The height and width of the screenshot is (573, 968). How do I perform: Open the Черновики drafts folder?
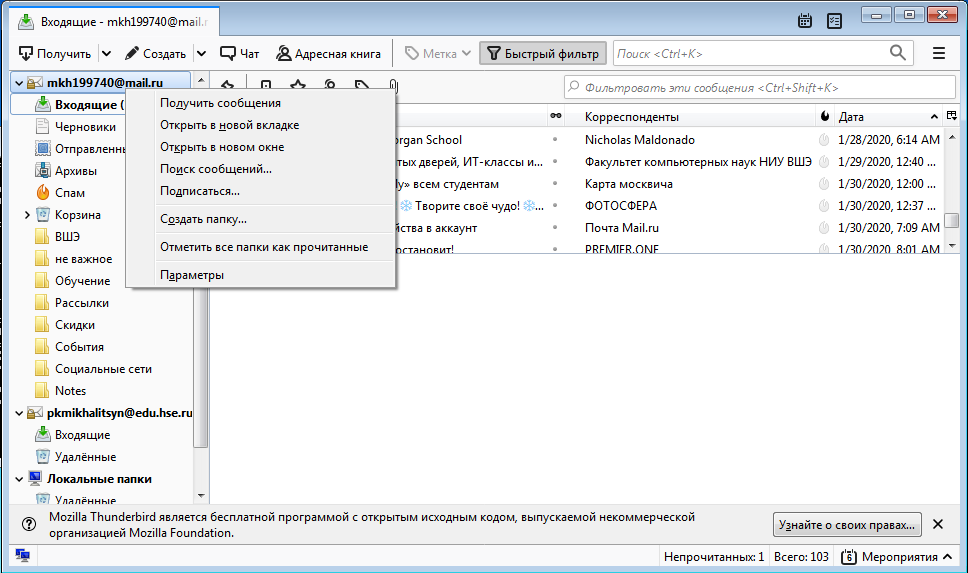(85, 127)
